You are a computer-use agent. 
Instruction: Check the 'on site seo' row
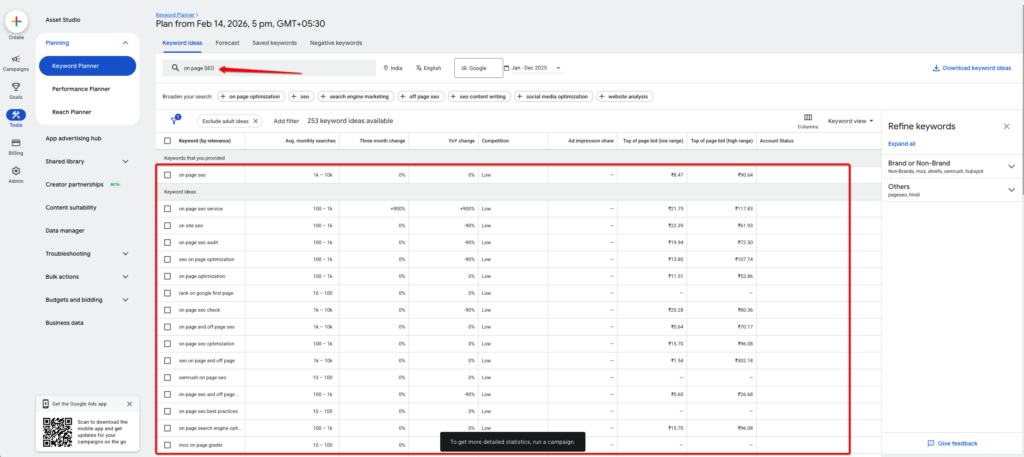click(168, 225)
